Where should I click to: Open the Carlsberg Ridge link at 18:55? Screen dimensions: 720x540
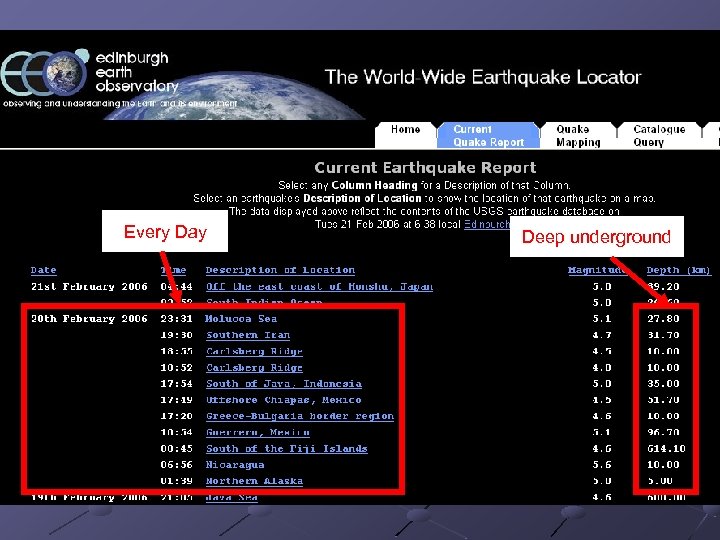[x=254, y=351]
